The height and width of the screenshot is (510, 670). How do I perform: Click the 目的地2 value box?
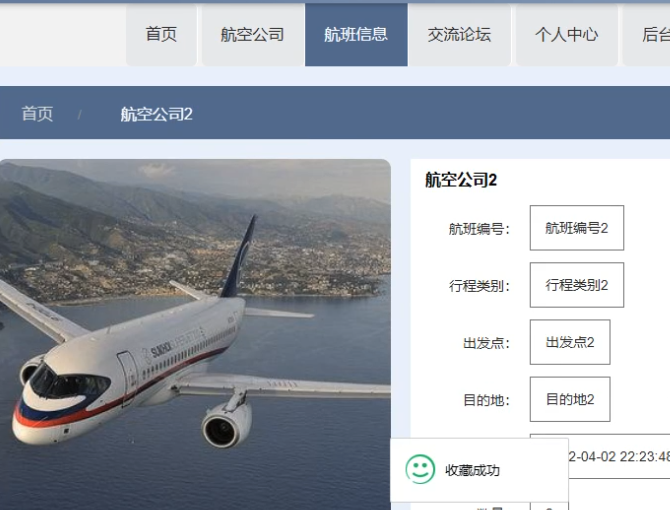pos(570,399)
